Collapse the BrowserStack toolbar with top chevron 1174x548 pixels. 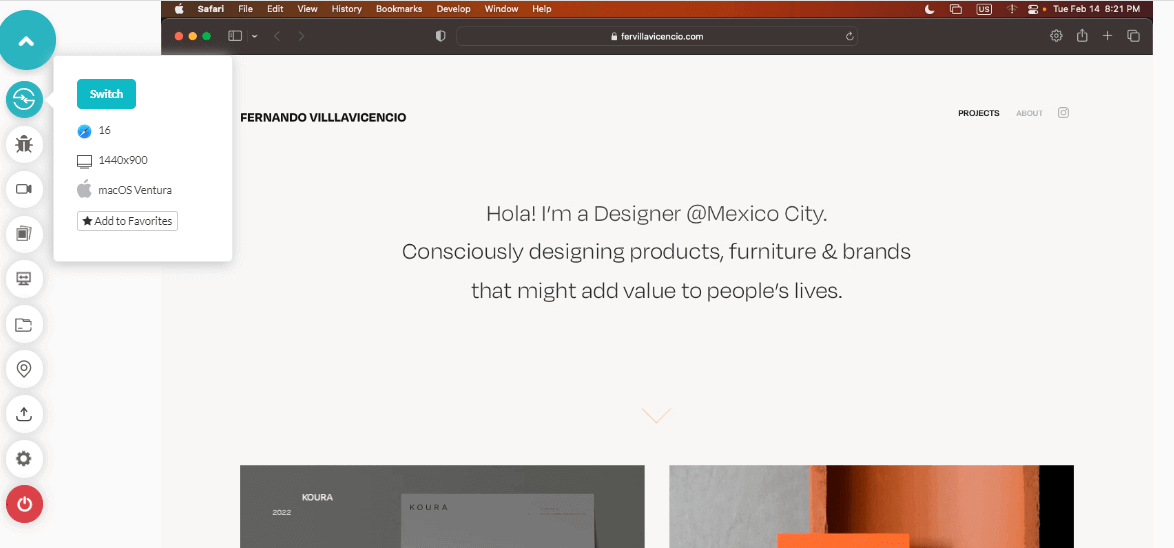(x=27, y=41)
